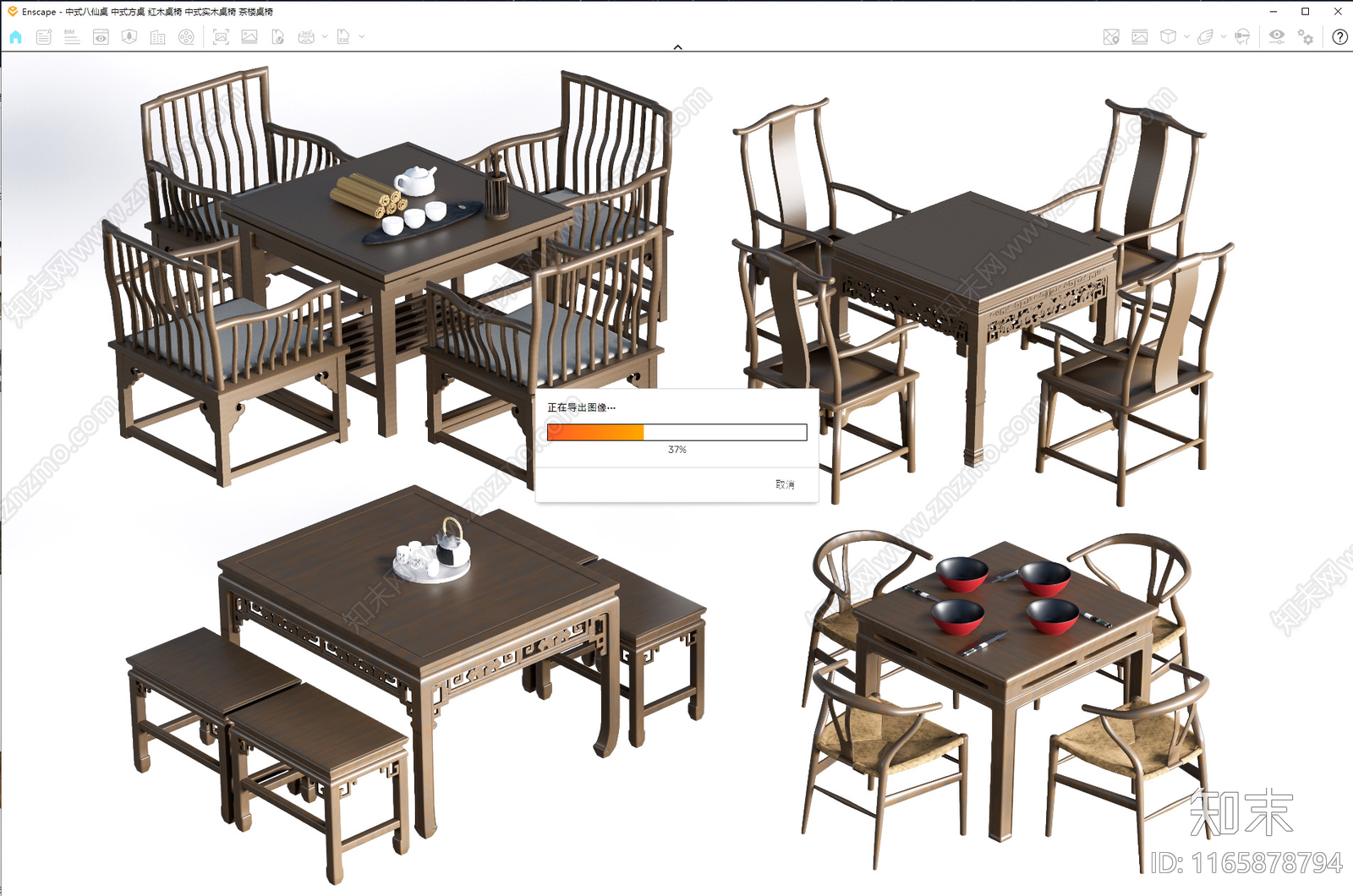Open the Enscape home view icon
1353x896 pixels.
[x=16, y=37]
